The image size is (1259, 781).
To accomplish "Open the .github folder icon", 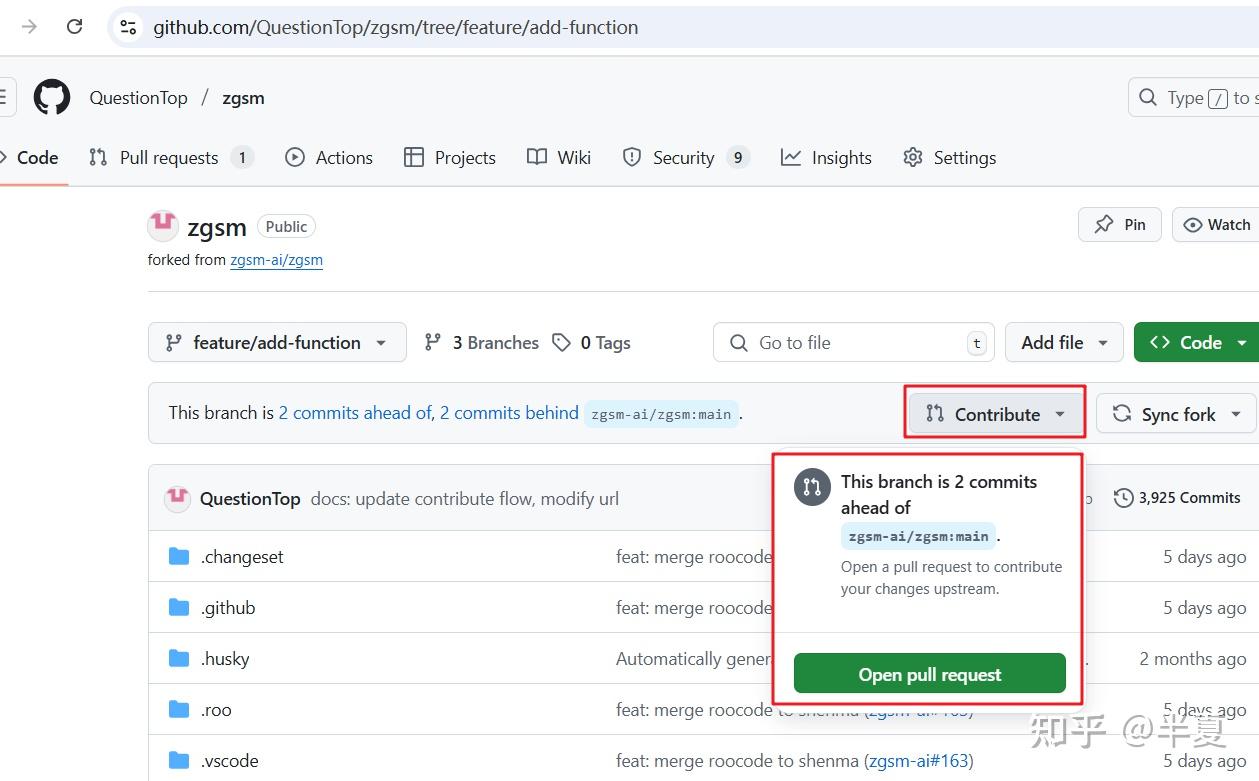I will point(179,607).
